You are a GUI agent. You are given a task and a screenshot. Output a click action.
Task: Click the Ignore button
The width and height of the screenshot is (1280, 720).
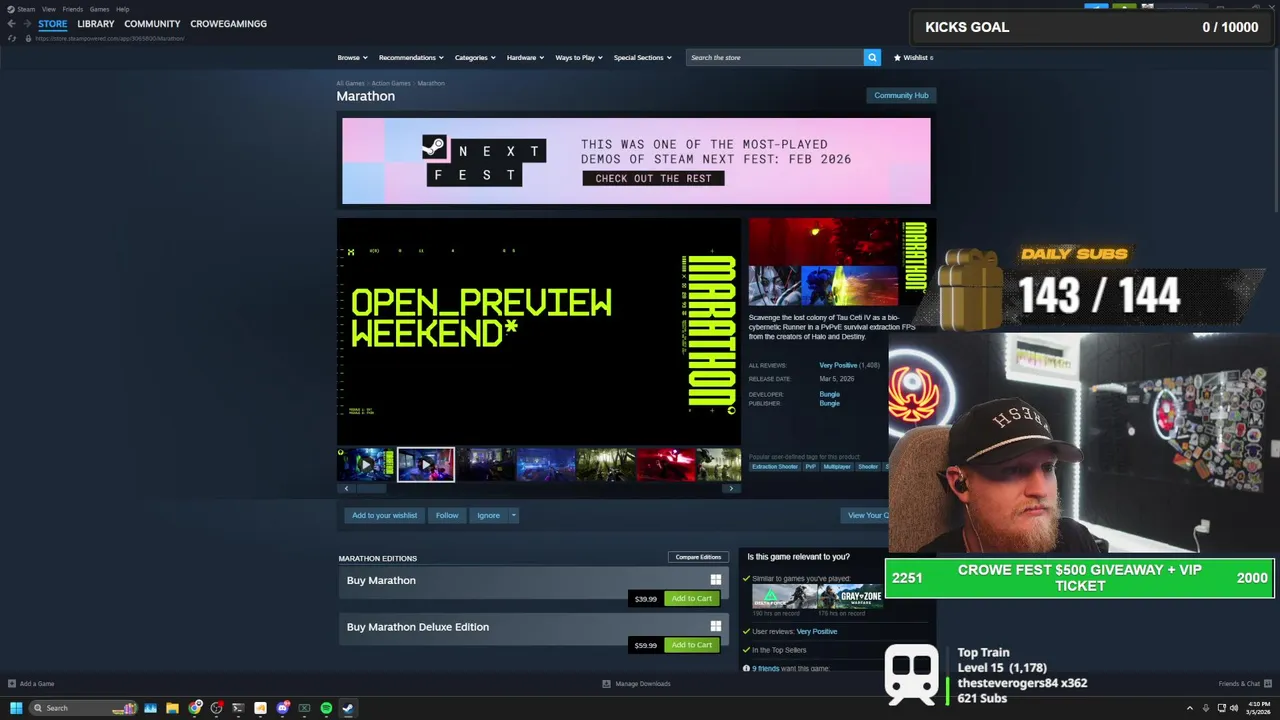tap(488, 515)
